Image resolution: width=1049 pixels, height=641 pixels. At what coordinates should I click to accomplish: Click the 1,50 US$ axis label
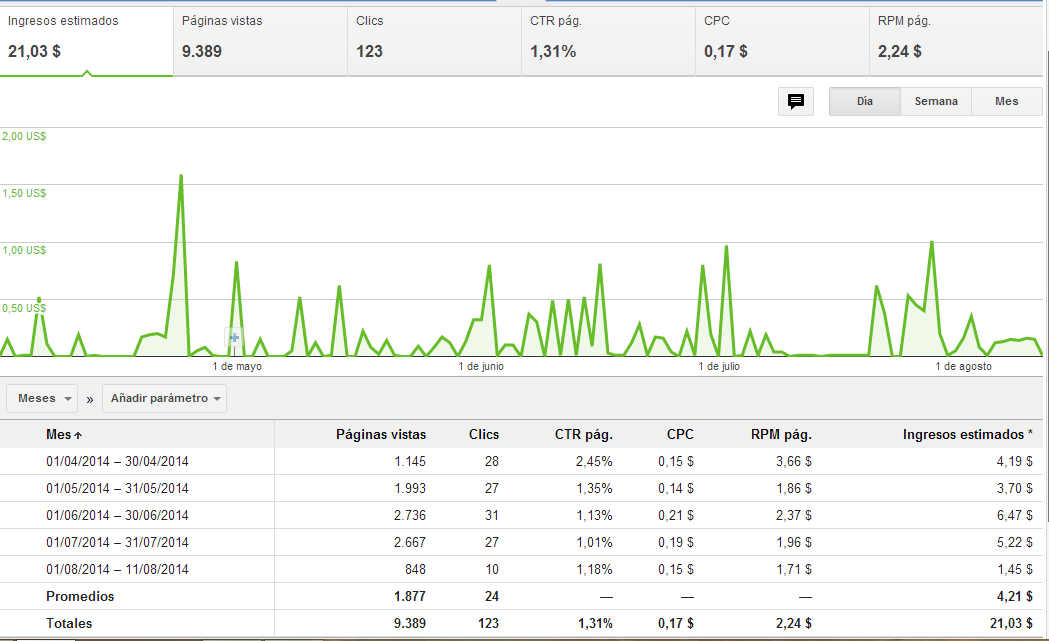[x=24, y=193]
